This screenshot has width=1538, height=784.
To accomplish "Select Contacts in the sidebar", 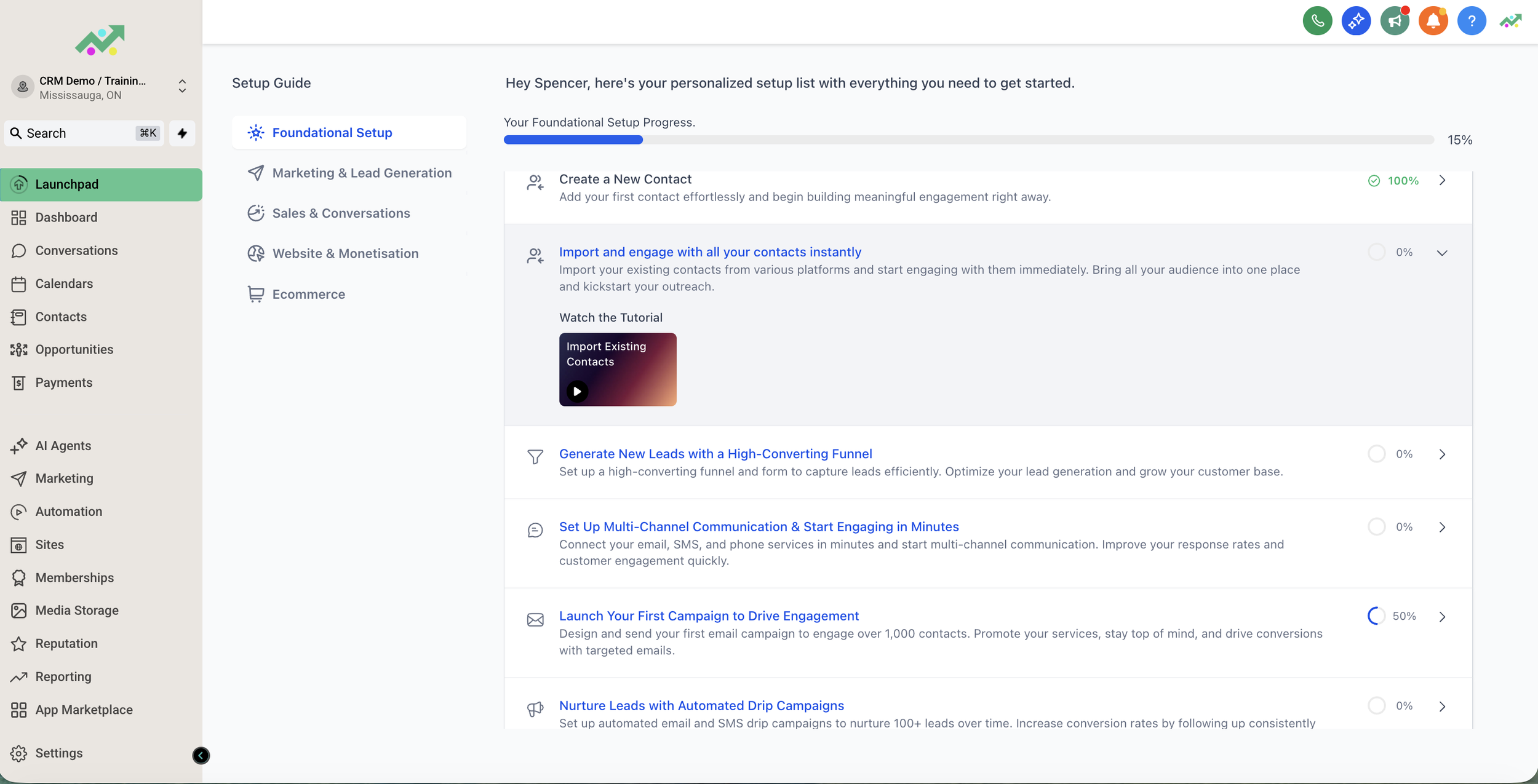I will (61, 316).
